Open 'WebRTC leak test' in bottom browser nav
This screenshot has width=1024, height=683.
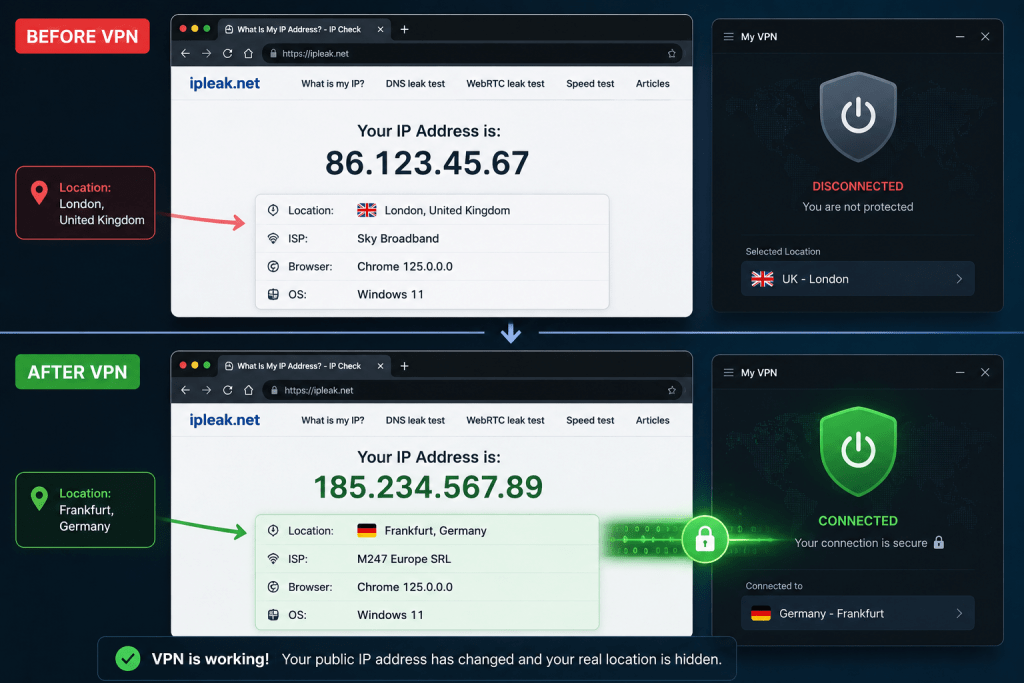coord(505,420)
